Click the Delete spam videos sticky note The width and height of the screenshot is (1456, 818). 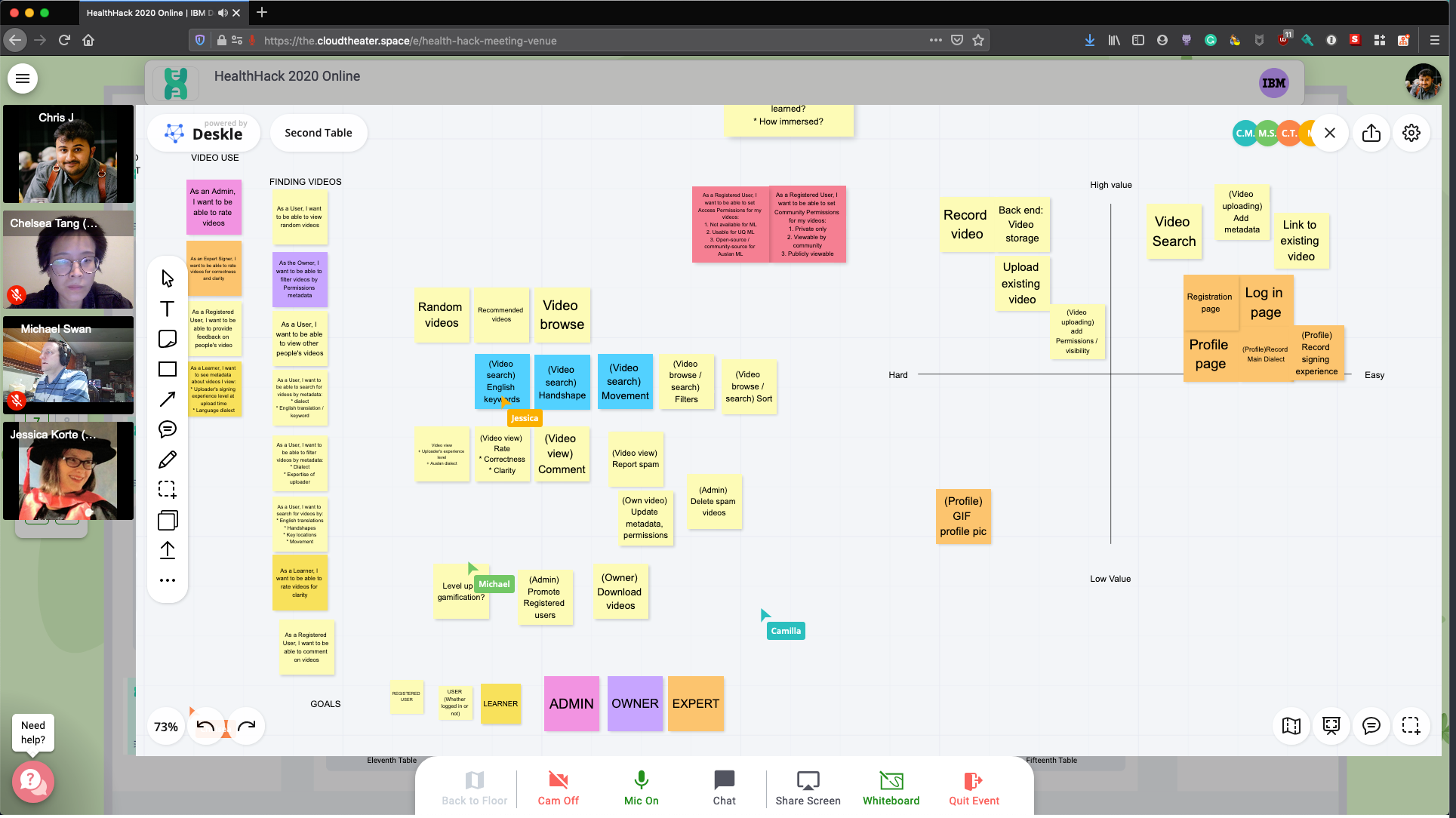713,502
